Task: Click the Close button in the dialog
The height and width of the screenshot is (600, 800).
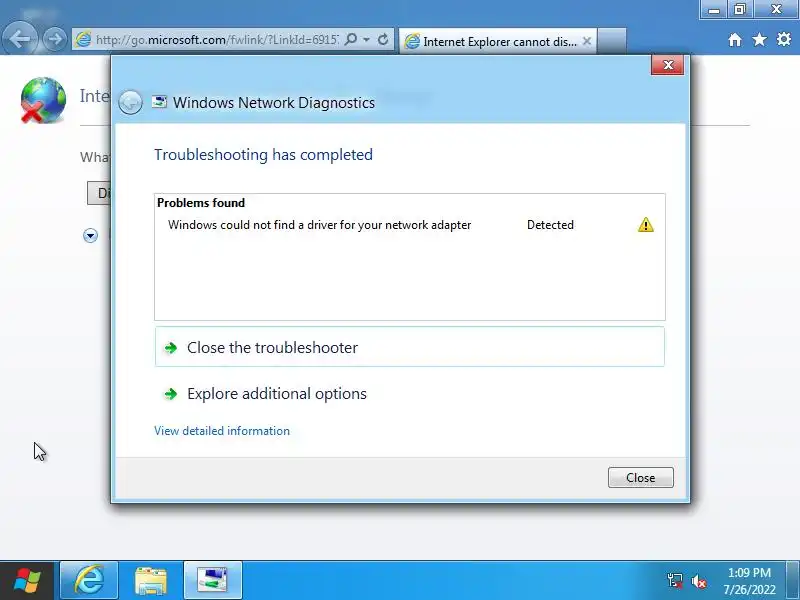Action: pos(640,478)
